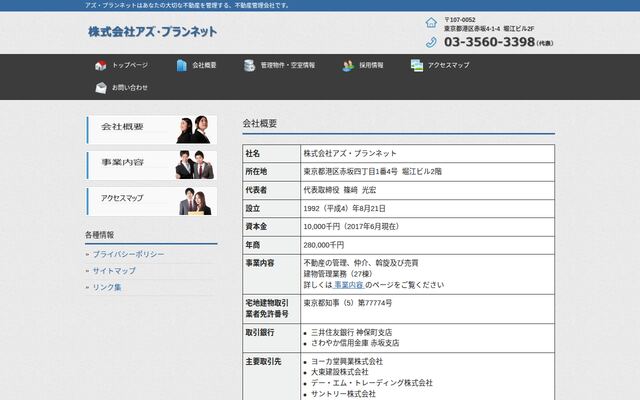
Task: Click the 株式会社アズ・プランネット table cell
Action: coord(427,154)
